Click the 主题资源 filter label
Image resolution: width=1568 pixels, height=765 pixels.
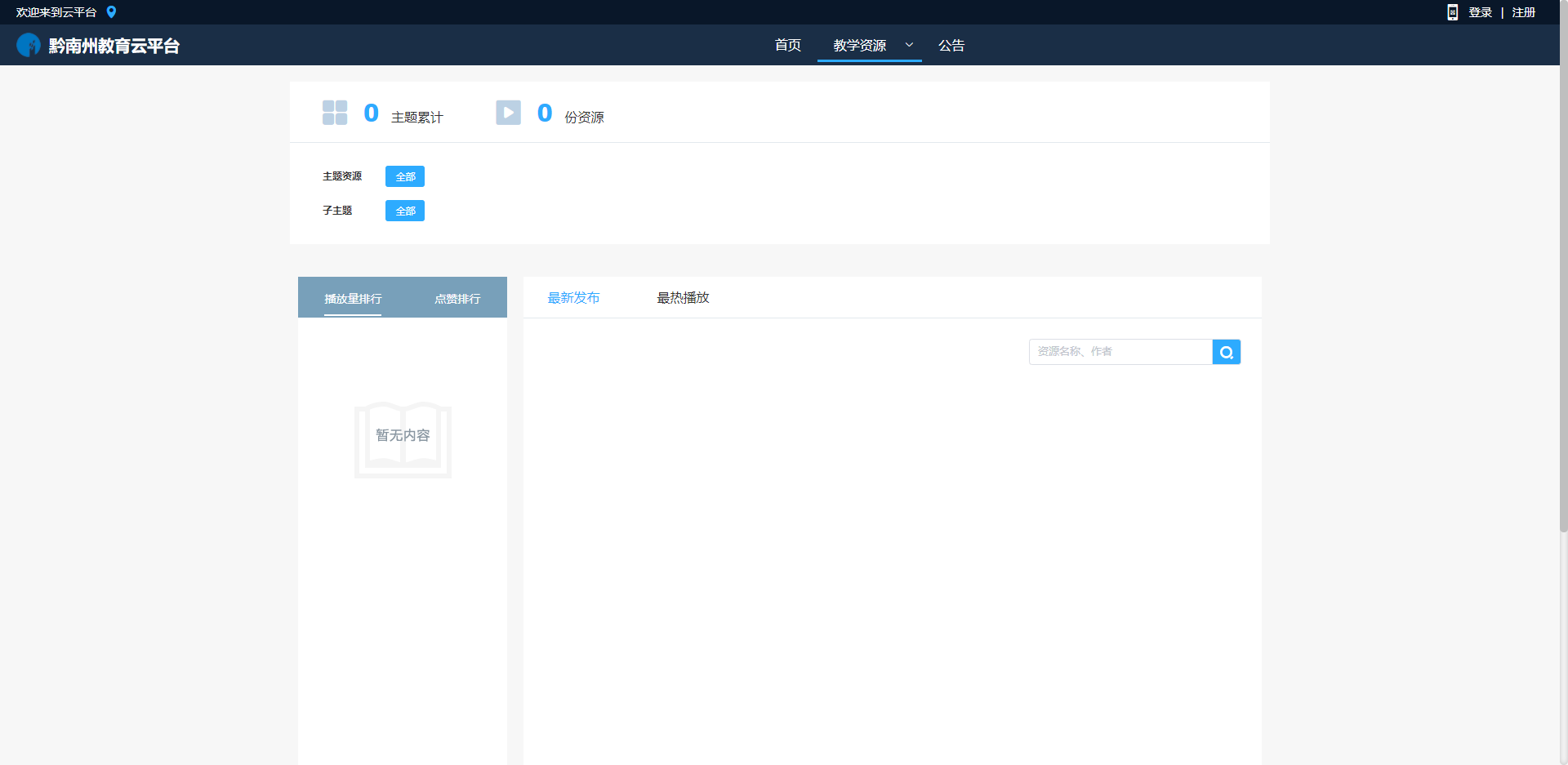[342, 176]
